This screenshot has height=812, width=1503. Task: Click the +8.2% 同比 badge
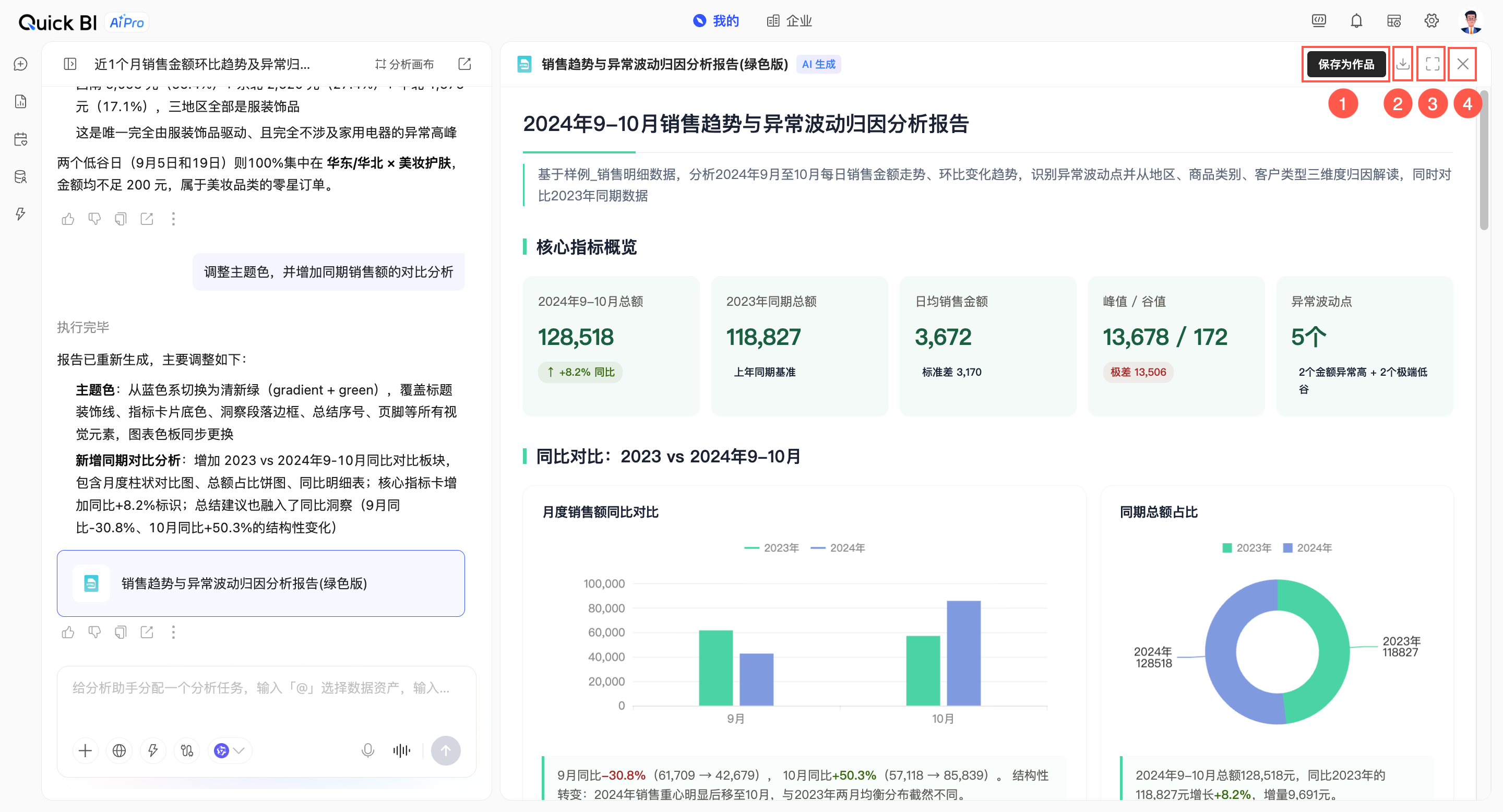tap(580, 372)
